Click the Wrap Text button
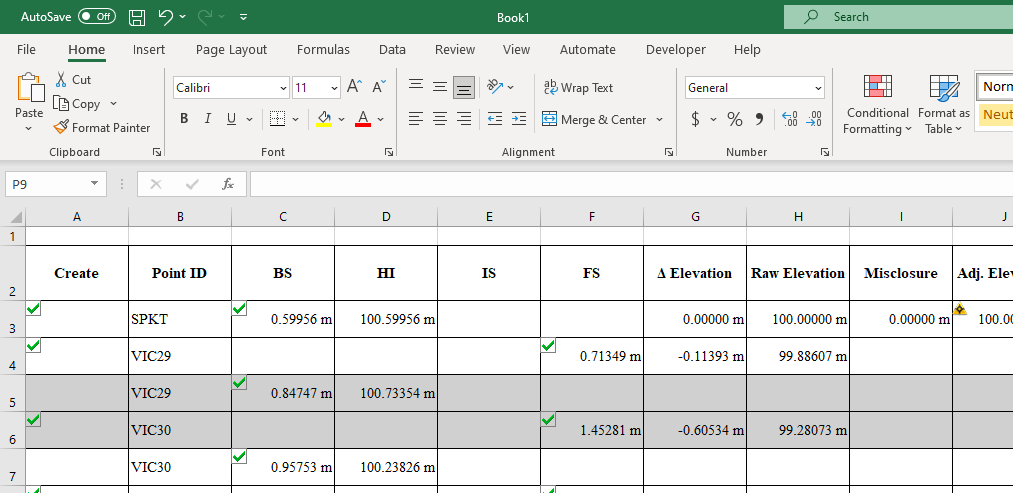Image resolution: width=1013 pixels, height=493 pixels. 578,88
